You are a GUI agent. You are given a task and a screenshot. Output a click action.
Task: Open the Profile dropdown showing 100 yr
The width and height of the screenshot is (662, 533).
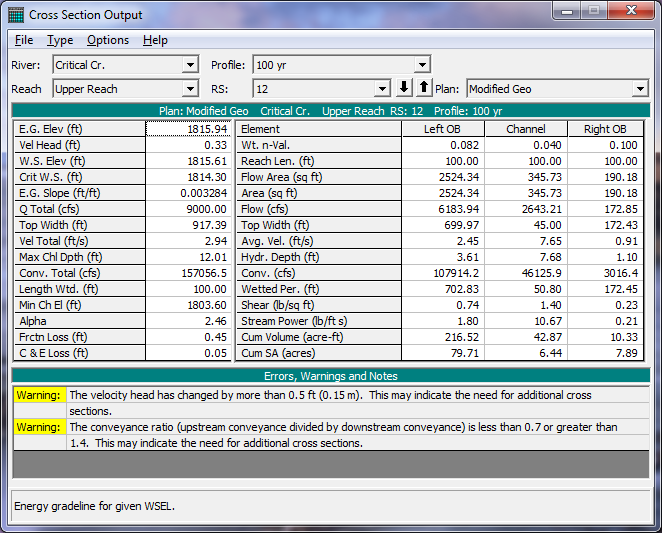click(422, 65)
